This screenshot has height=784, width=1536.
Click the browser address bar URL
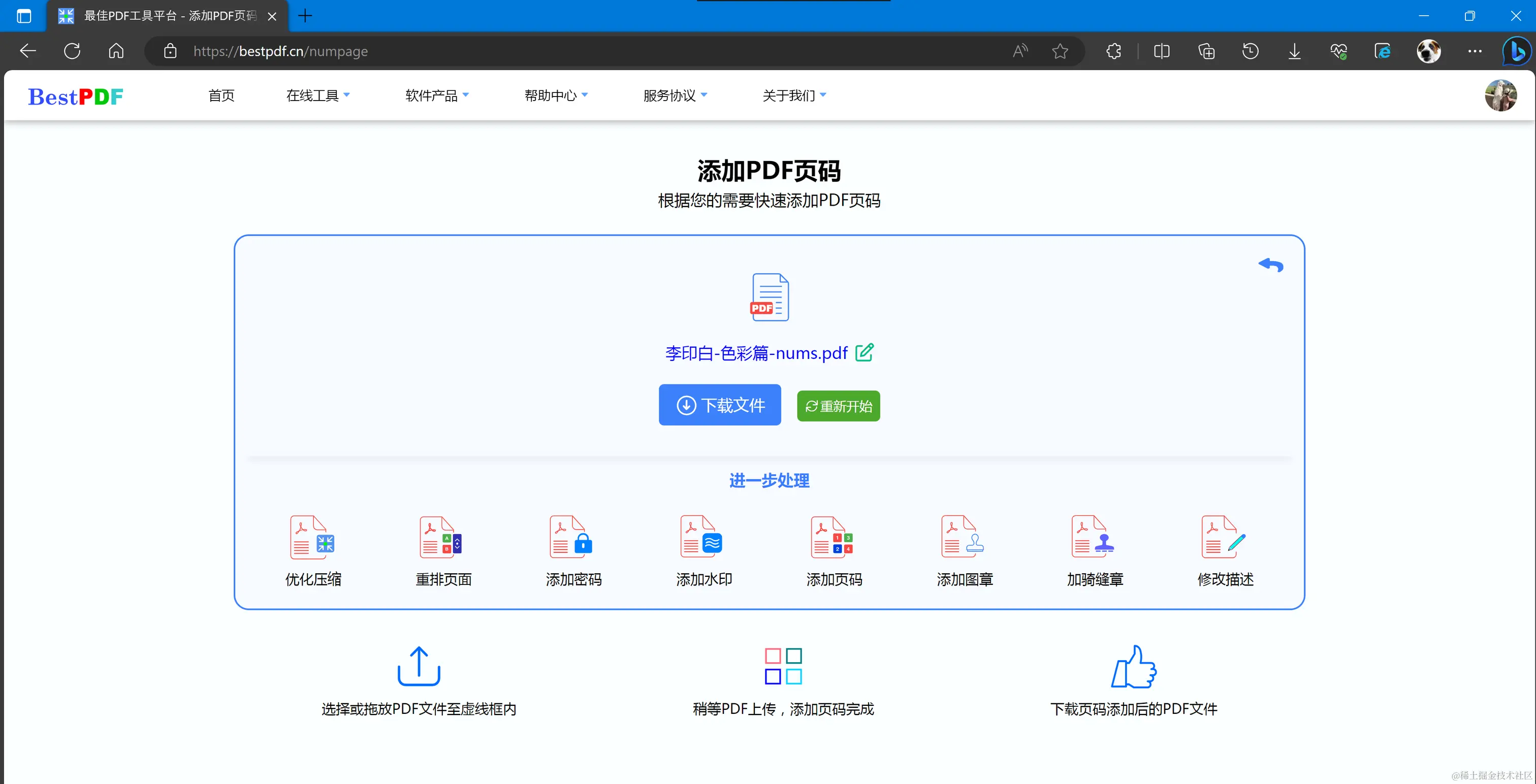tap(280, 51)
